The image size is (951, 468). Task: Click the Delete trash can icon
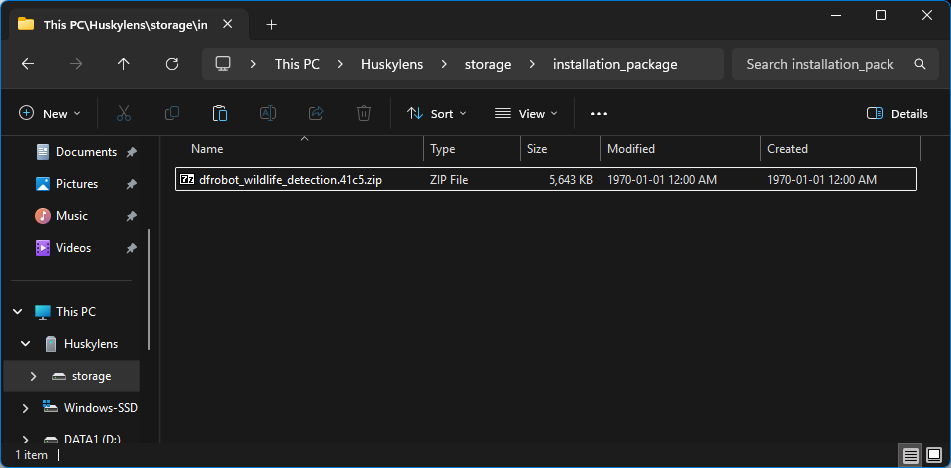click(365, 114)
